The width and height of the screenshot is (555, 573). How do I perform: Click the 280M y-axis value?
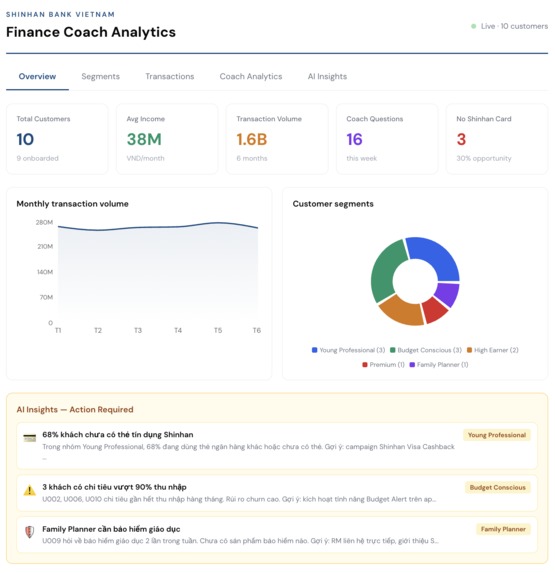click(44, 222)
